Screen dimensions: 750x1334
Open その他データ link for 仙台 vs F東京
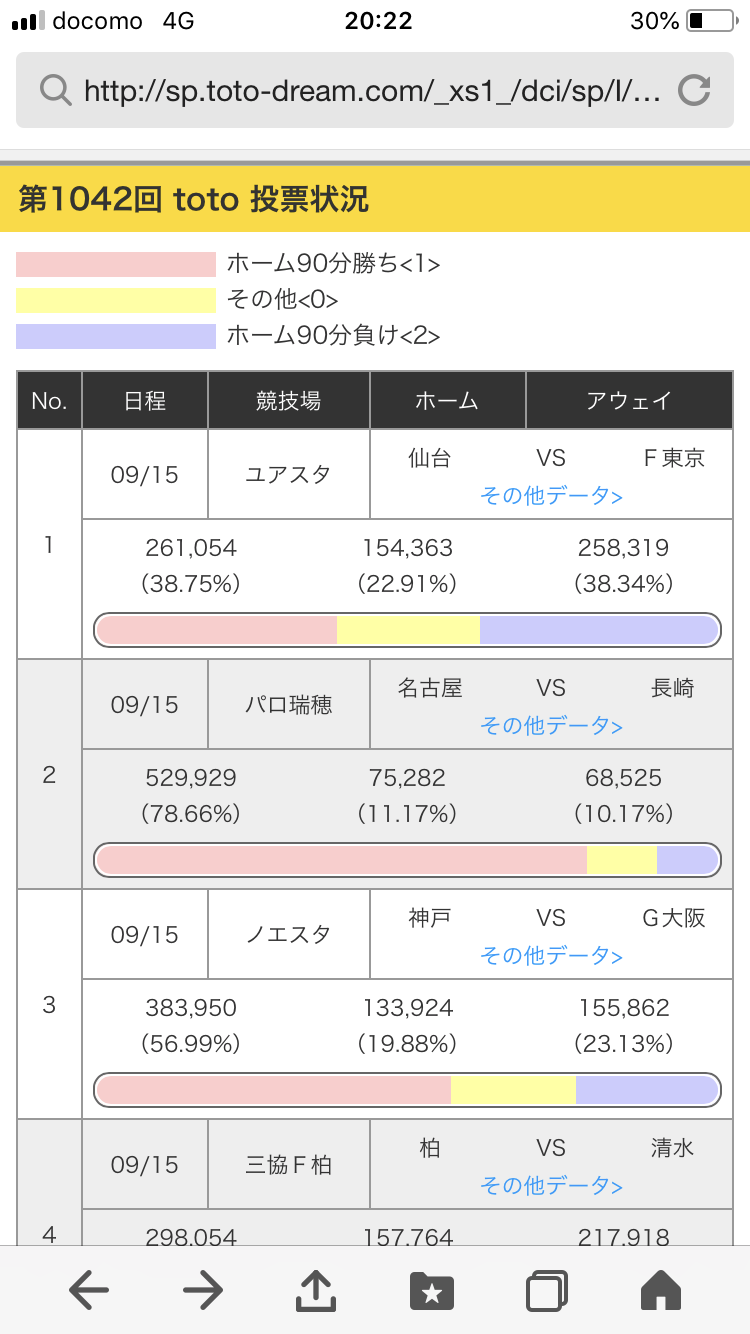pos(551,496)
